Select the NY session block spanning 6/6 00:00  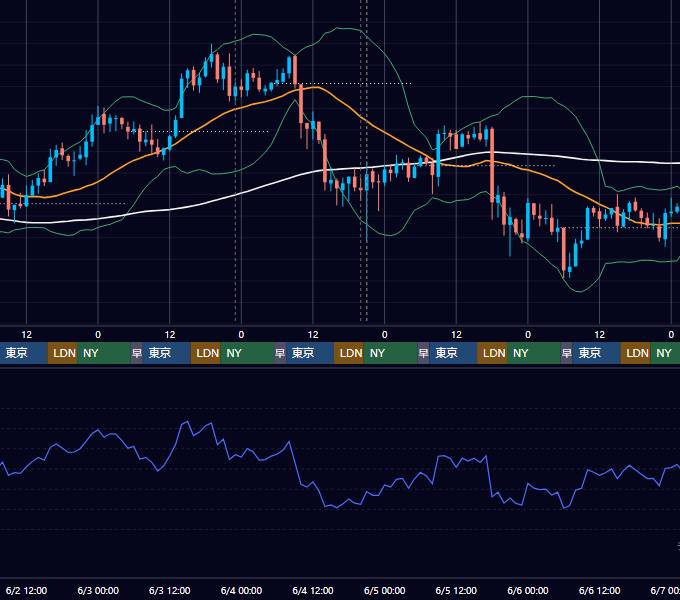pos(533,353)
